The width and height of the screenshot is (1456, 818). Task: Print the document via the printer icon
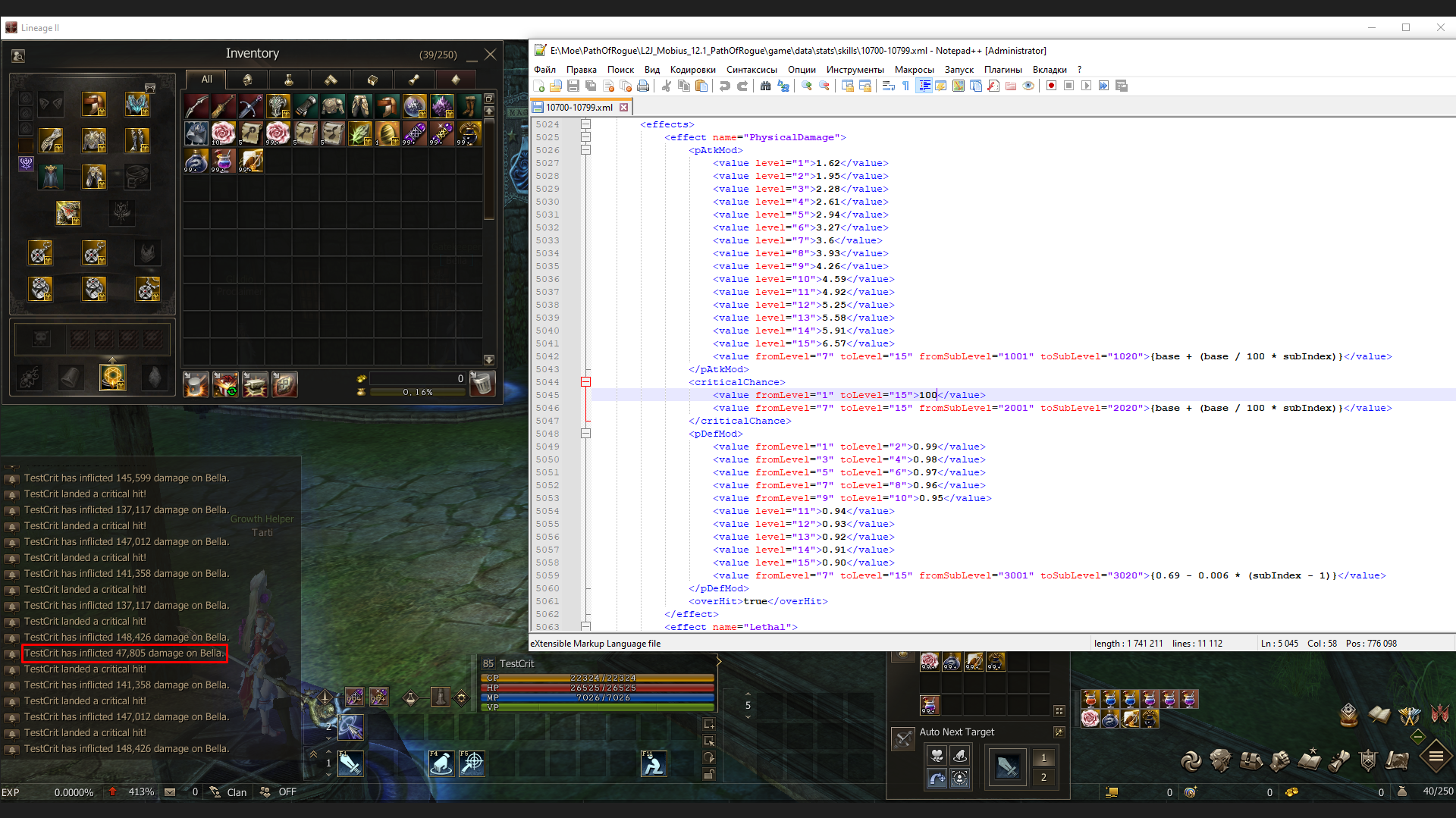[x=643, y=86]
